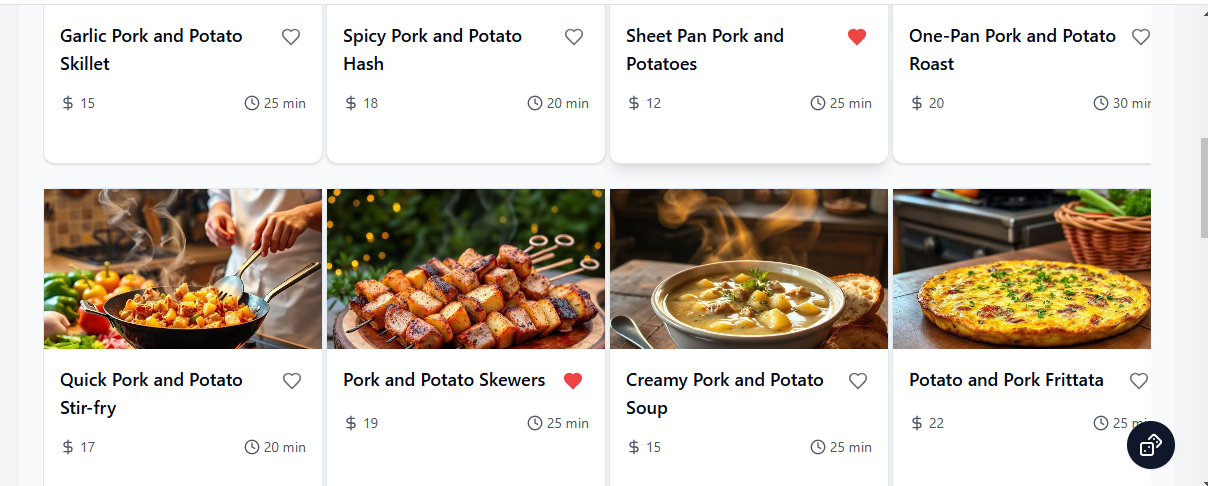Viewport: 1208px width, 486px height.
Task: View the creamy soup bowl image
Action: (x=749, y=269)
